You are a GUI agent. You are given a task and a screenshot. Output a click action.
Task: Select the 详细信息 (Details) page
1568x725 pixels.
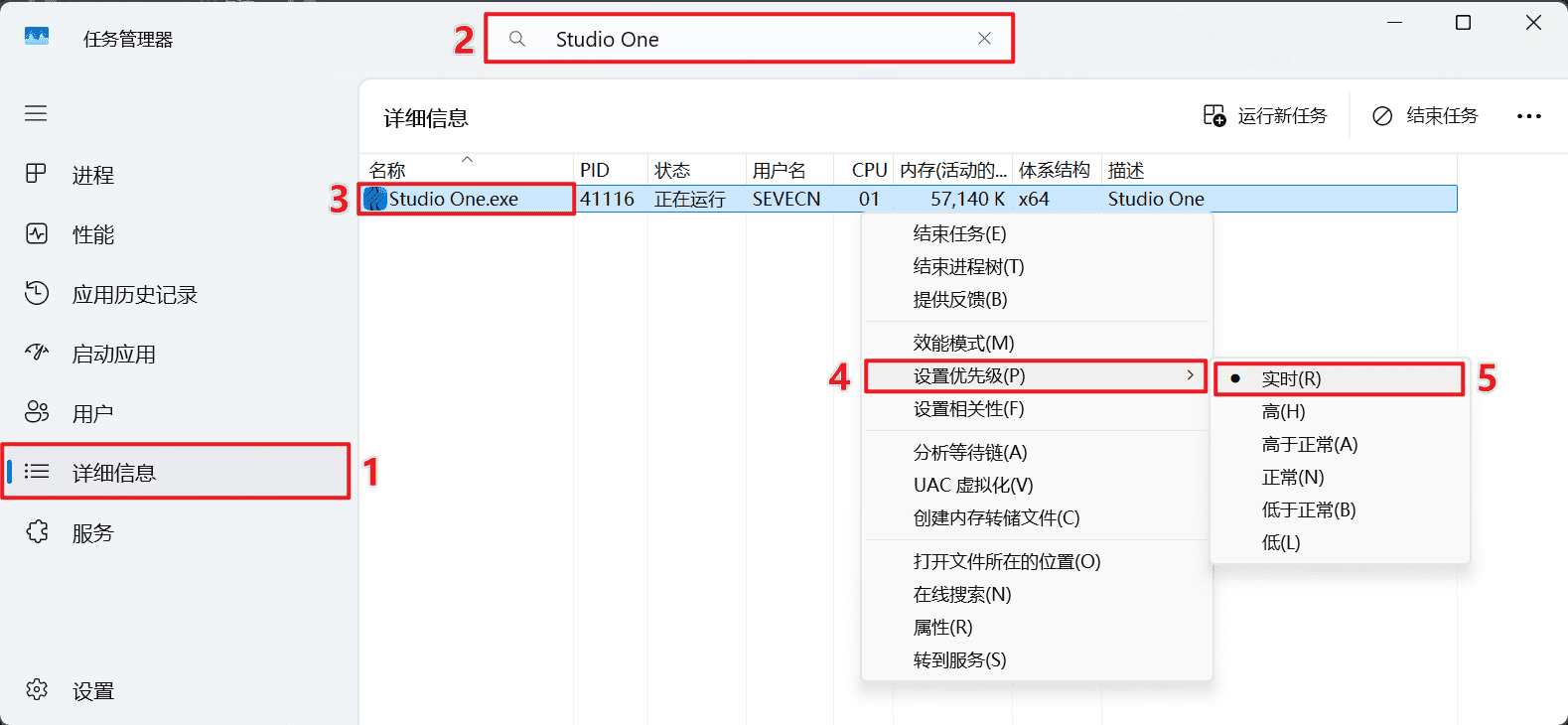point(179,472)
